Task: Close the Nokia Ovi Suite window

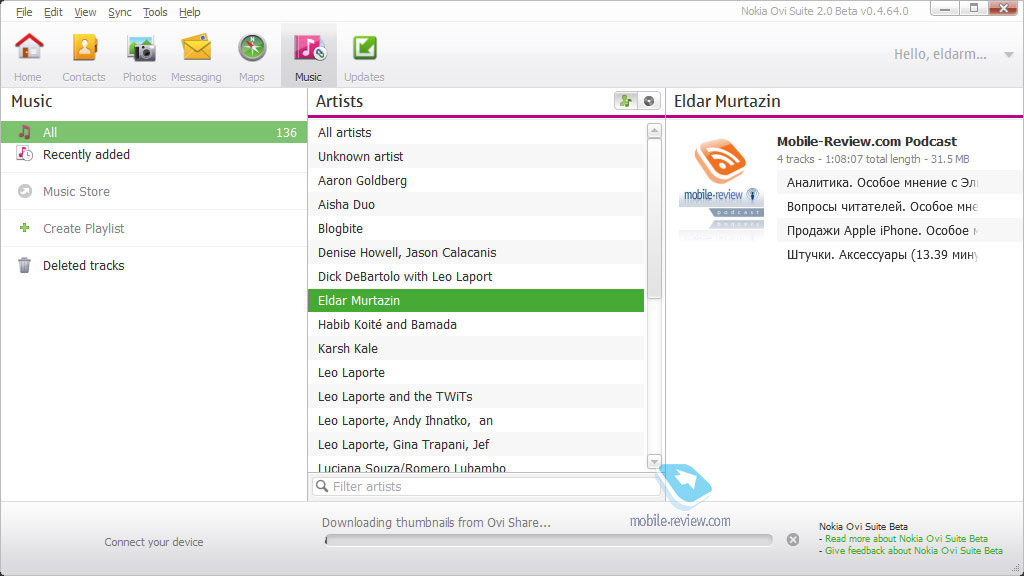Action: [1002, 8]
